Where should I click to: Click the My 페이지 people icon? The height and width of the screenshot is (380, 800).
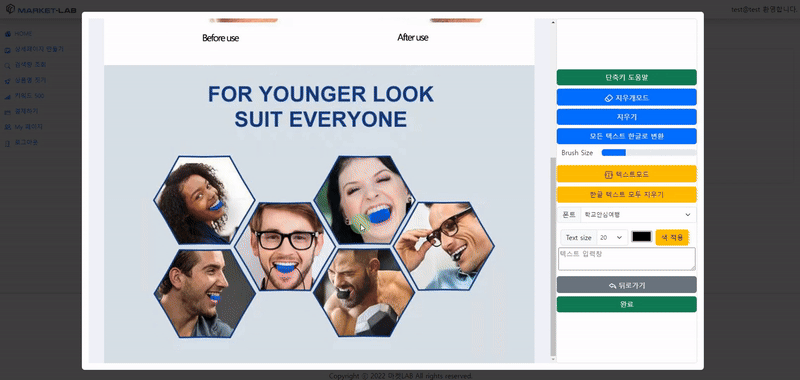8,127
